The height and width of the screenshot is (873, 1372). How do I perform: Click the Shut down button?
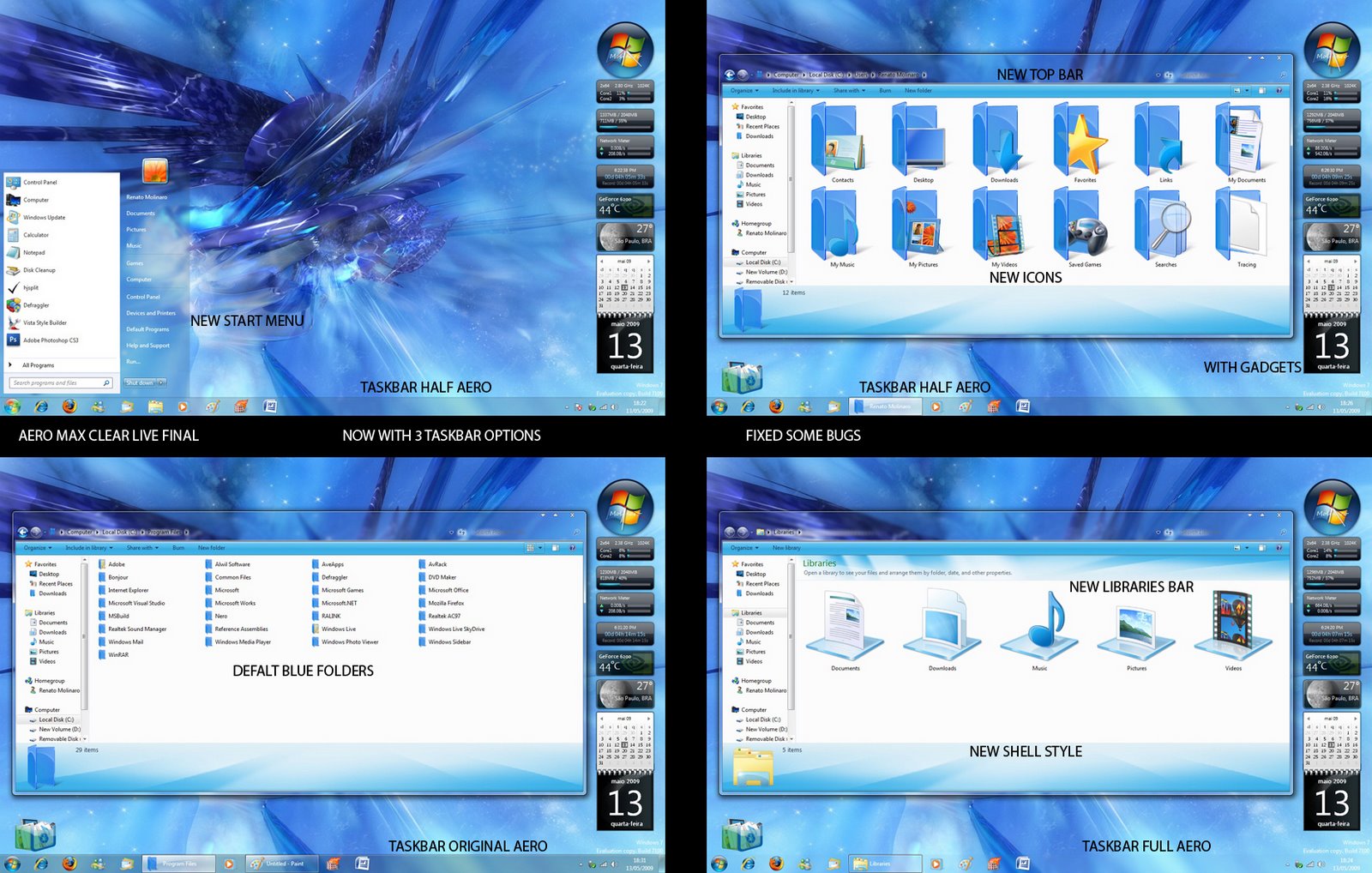(140, 382)
